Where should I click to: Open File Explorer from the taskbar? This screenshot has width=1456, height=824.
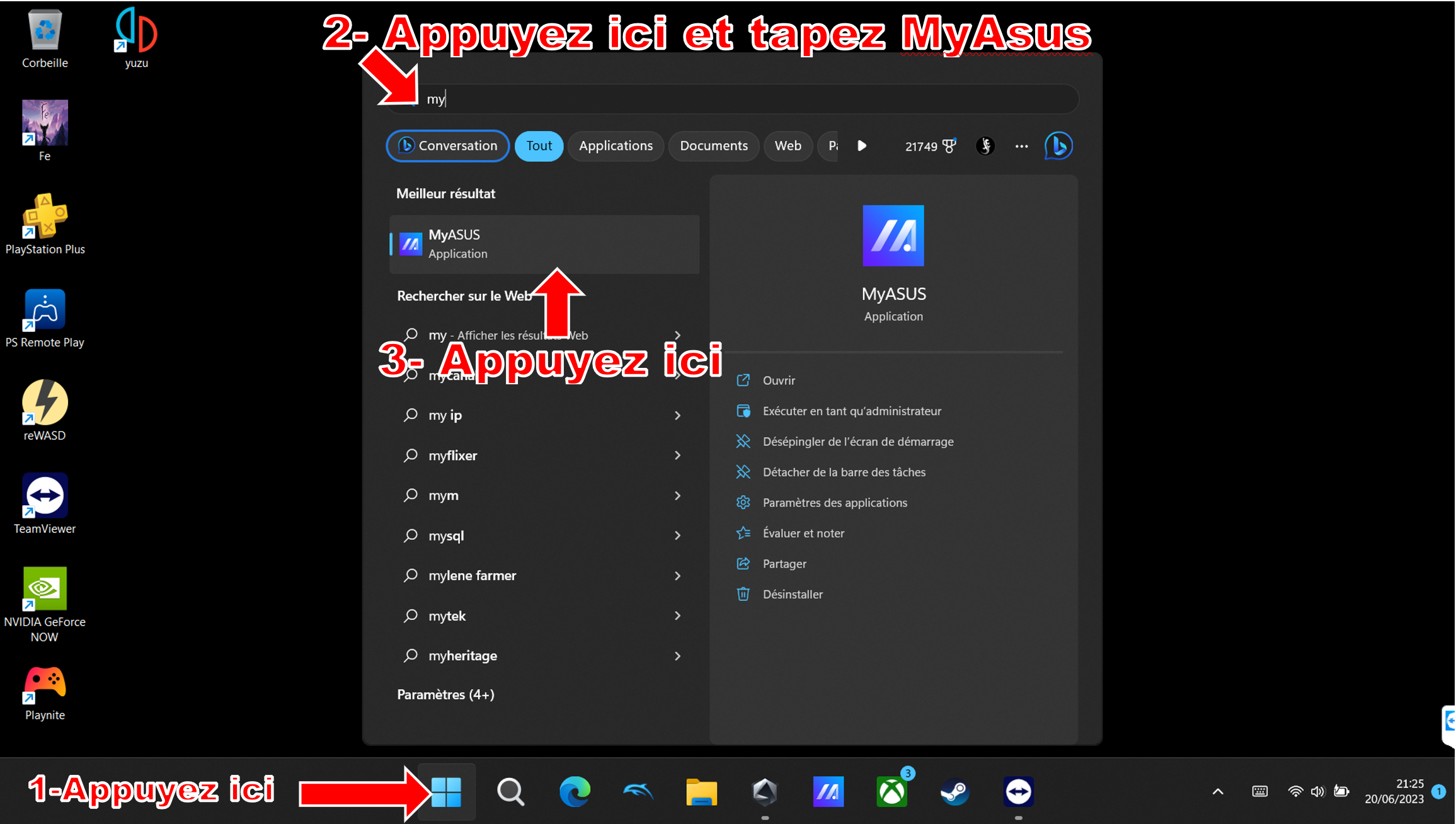701,791
